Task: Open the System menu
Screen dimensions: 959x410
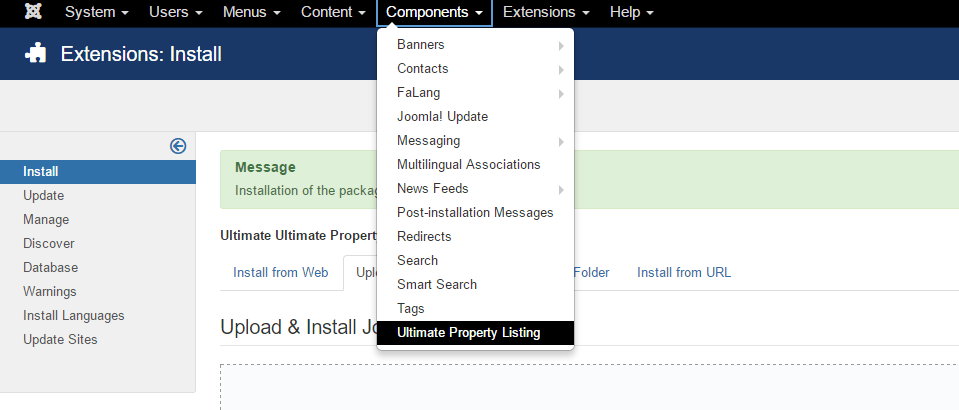Action: pyautogui.click(x=97, y=12)
